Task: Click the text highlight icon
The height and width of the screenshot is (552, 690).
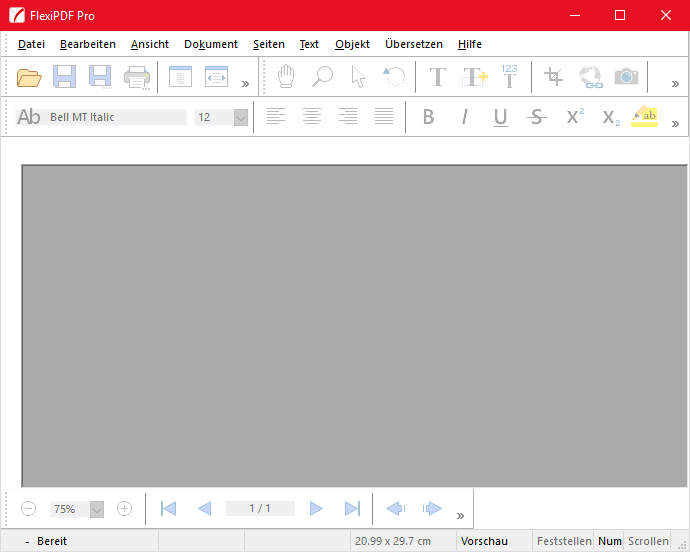Action: tap(645, 117)
